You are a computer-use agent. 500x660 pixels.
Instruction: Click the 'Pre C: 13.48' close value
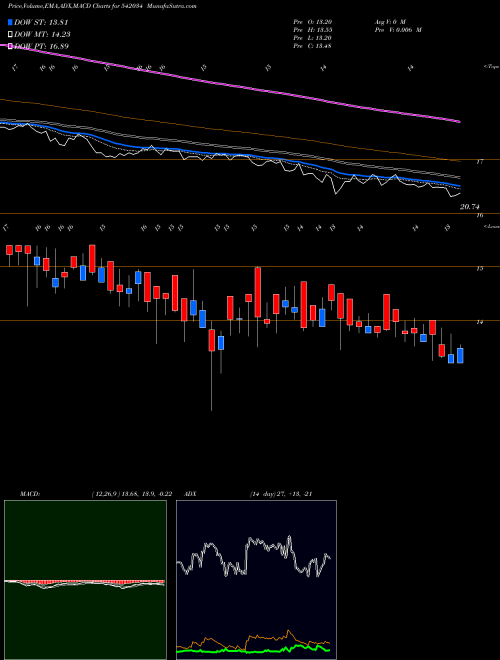coord(314,45)
